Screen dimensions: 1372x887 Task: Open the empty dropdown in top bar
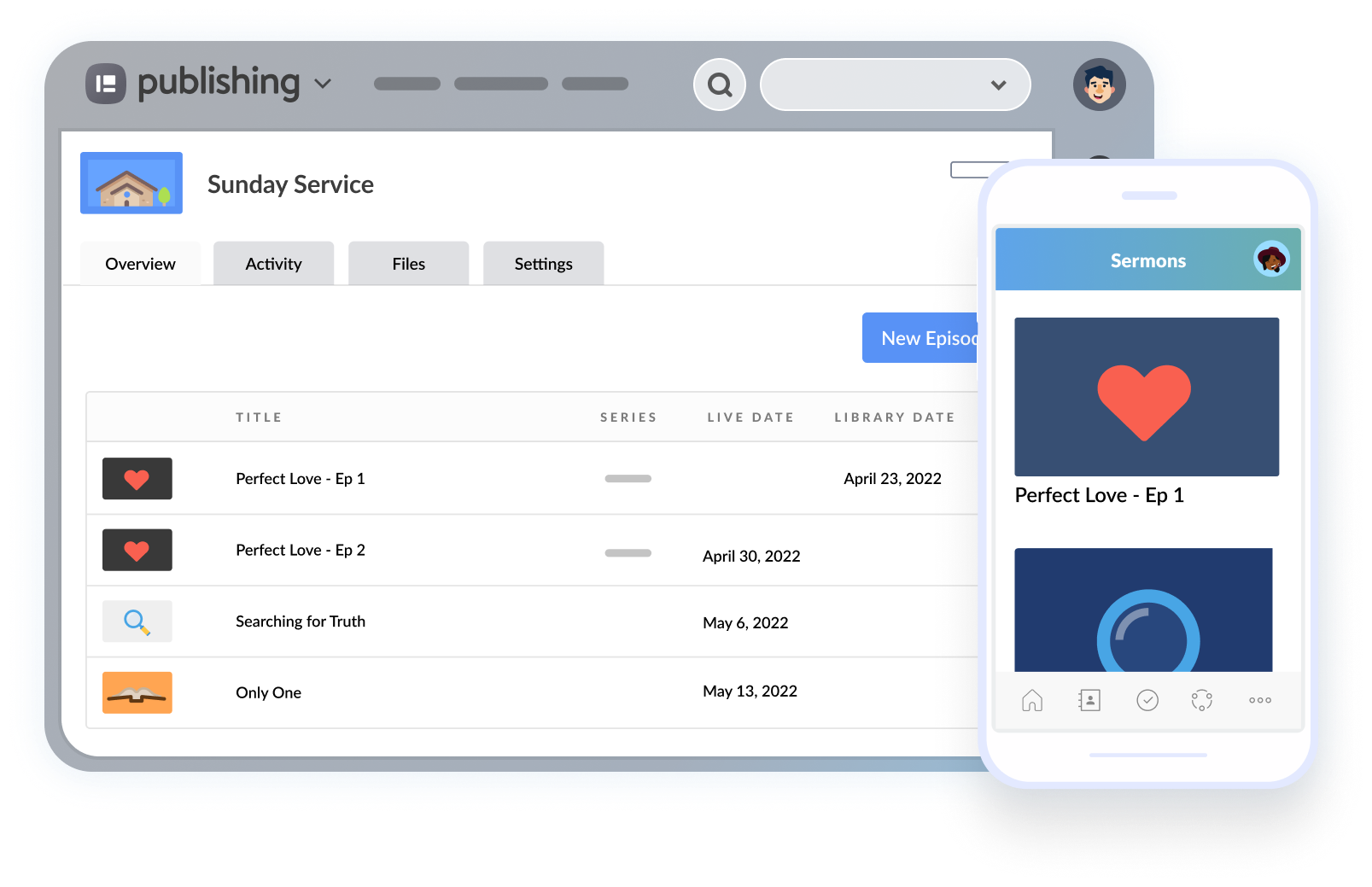(895, 85)
